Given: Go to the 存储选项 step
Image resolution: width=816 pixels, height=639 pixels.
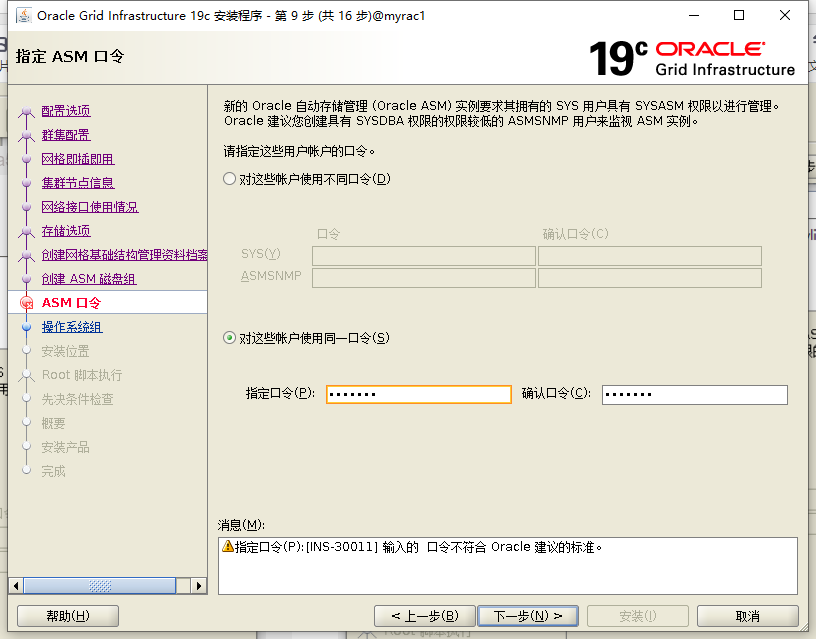Looking at the screenshot, I should tap(66, 231).
